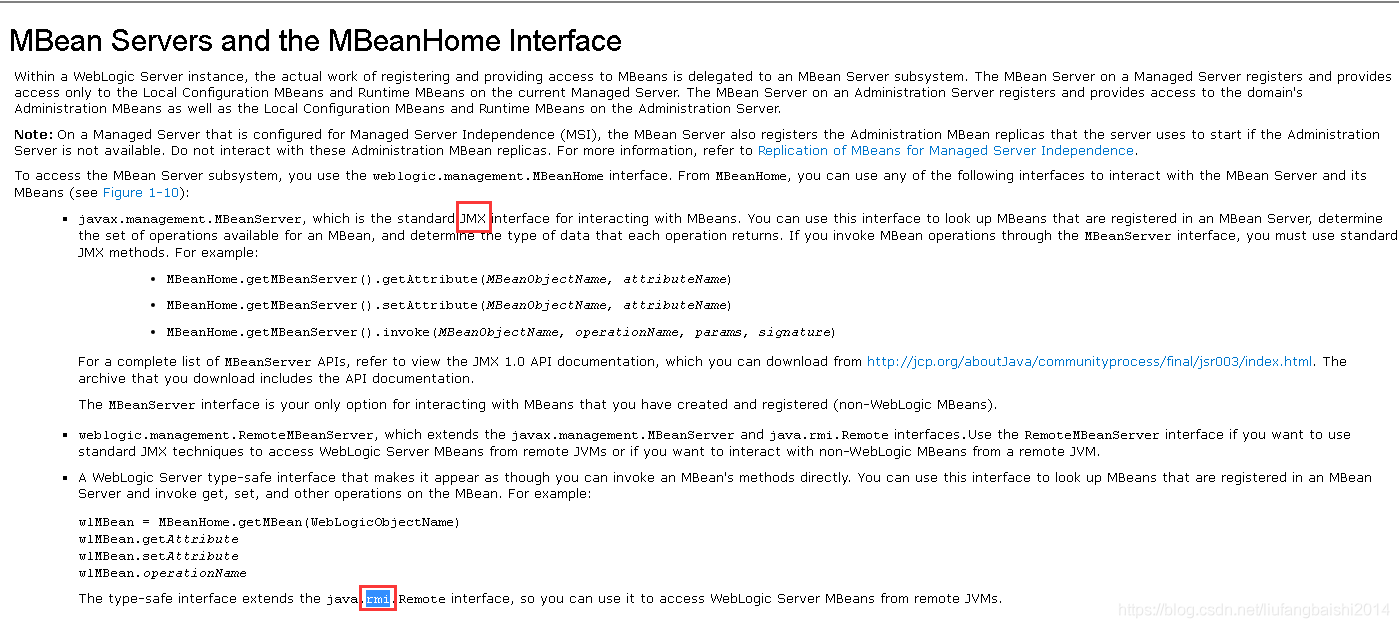This screenshot has width=1399, height=628.
Task: Click the getMBeanServer().getAttribute code example line
Action: point(448,279)
